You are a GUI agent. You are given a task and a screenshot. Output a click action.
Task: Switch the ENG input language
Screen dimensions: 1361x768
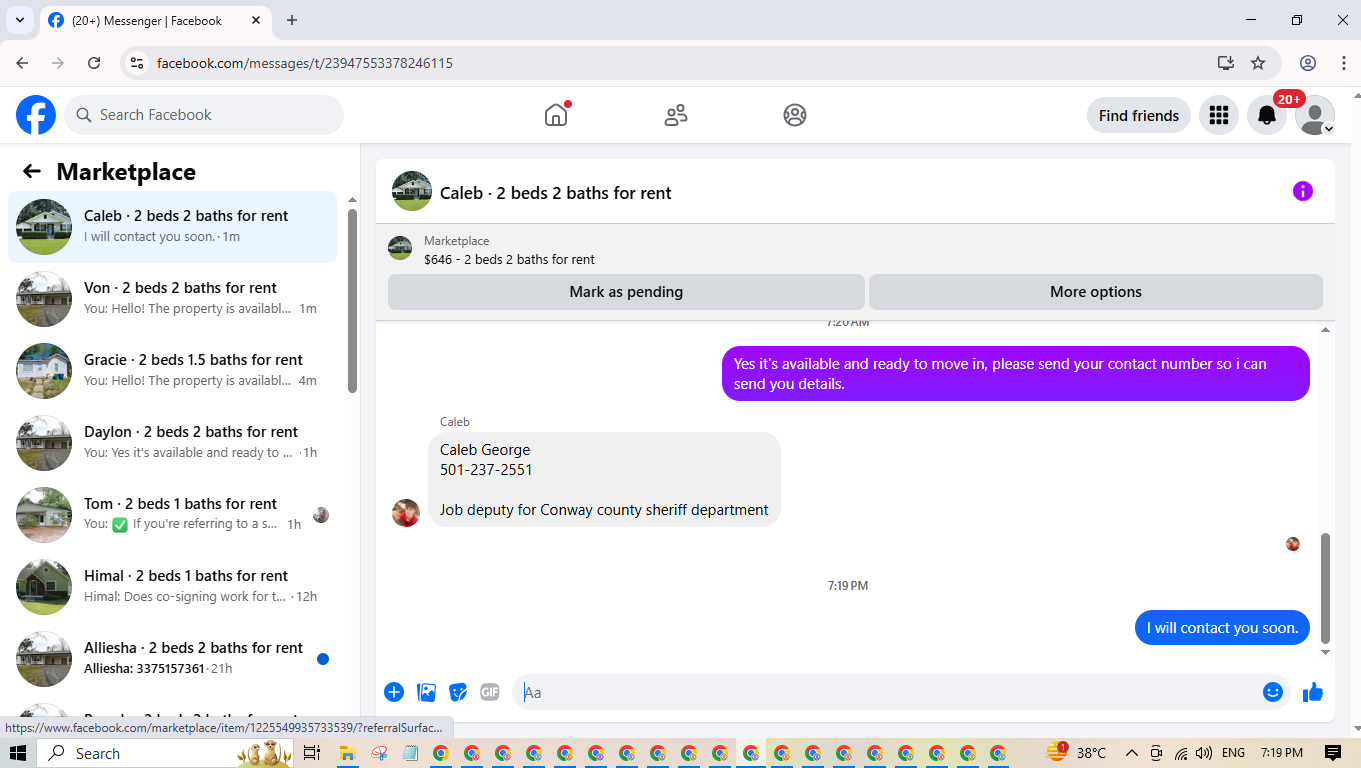click(x=1233, y=753)
